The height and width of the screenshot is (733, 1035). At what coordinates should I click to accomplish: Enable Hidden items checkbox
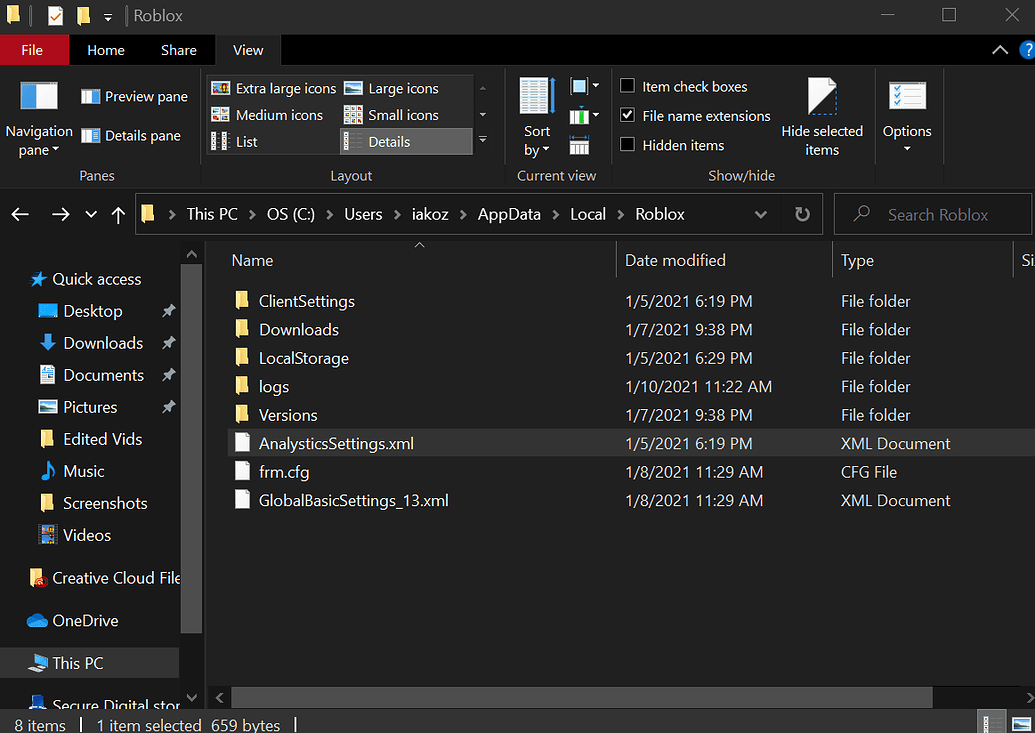(x=628, y=145)
